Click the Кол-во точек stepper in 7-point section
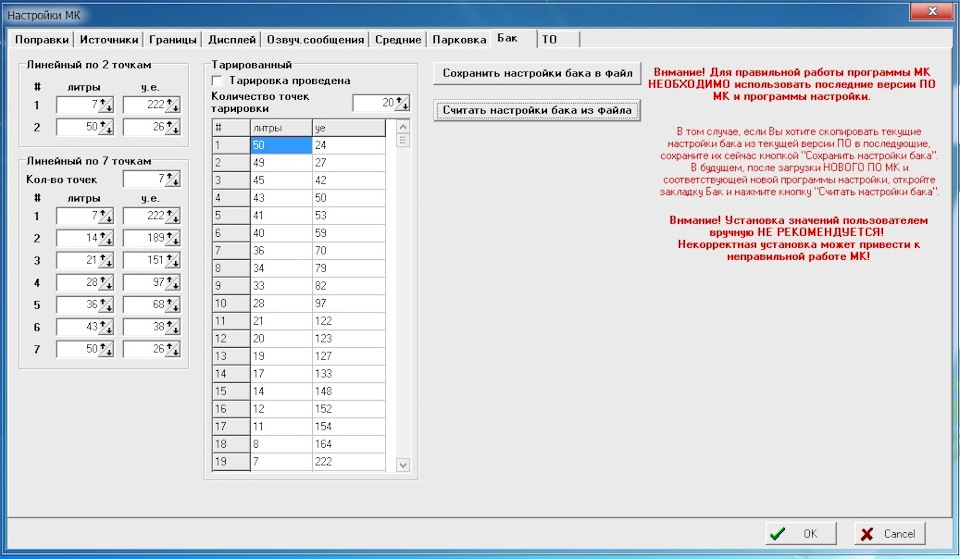Image resolution: width=960 pixels, height=559 pixels. click(173, 179)
